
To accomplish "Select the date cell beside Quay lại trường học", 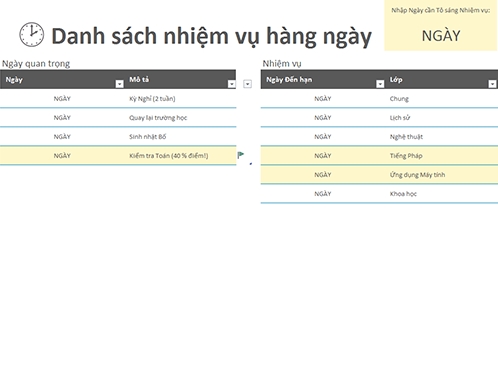I will tap(62, 118).
